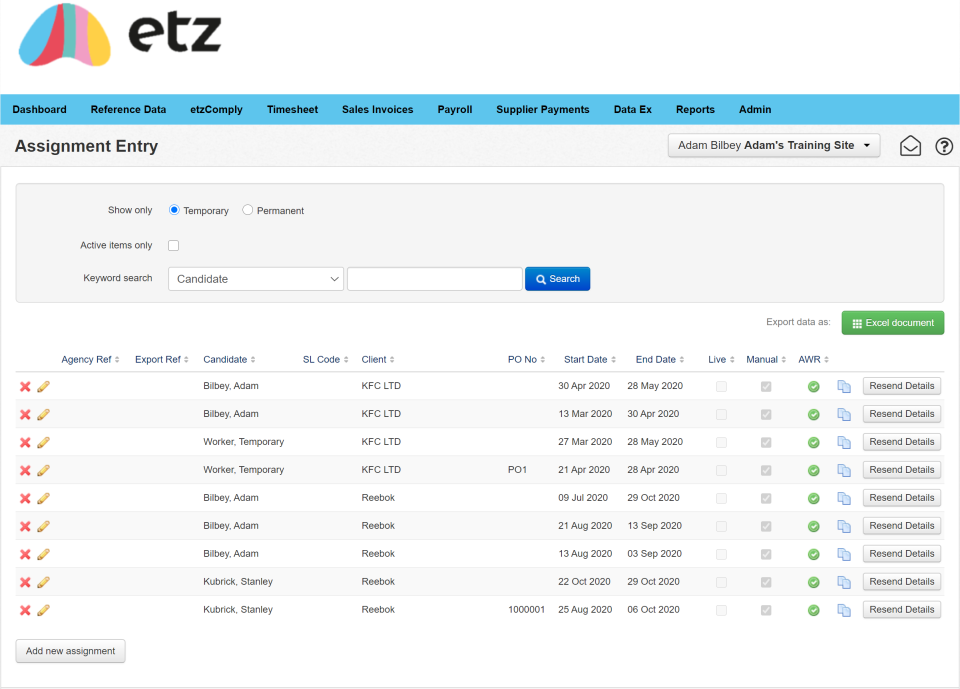Open the Sales Invoices menu
Viewport: 960px width, 689px height.
point(377,110)
